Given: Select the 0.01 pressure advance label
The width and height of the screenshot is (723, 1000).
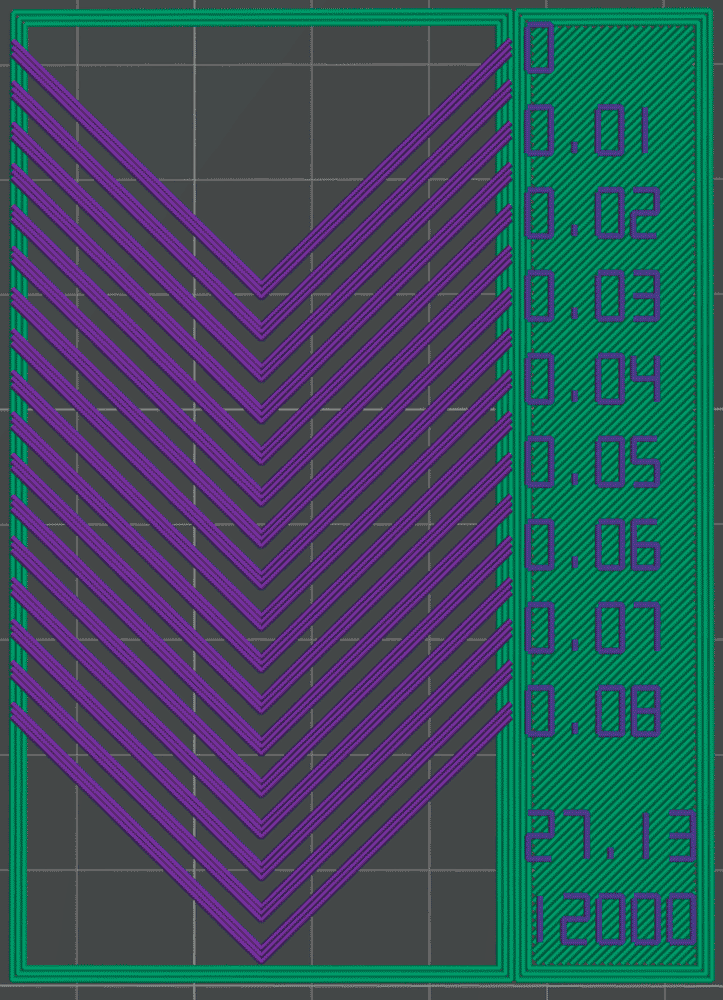Looking at the screenshot, I should pos(589,133).
